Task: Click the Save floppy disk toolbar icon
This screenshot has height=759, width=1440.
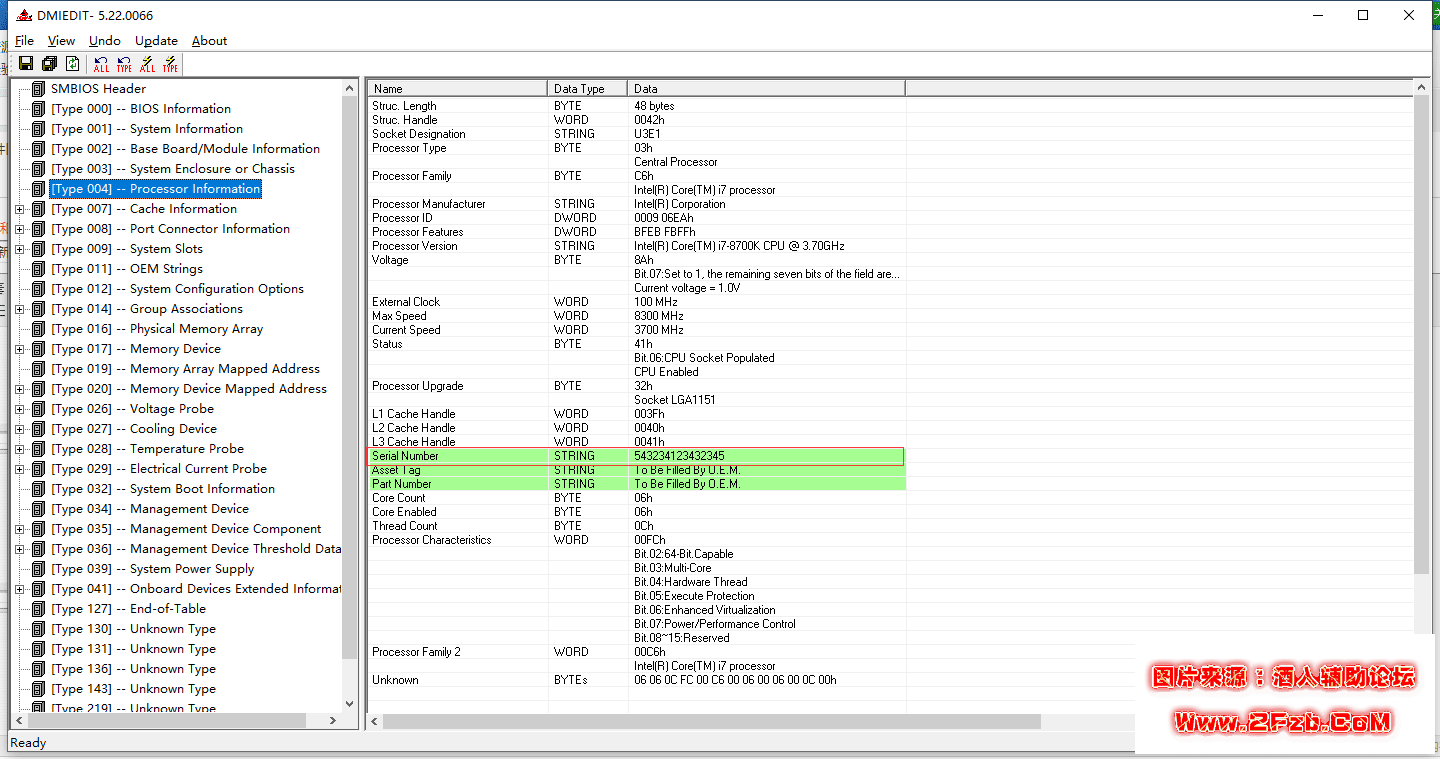Action: pyautogui.click(x=26, y=64)
